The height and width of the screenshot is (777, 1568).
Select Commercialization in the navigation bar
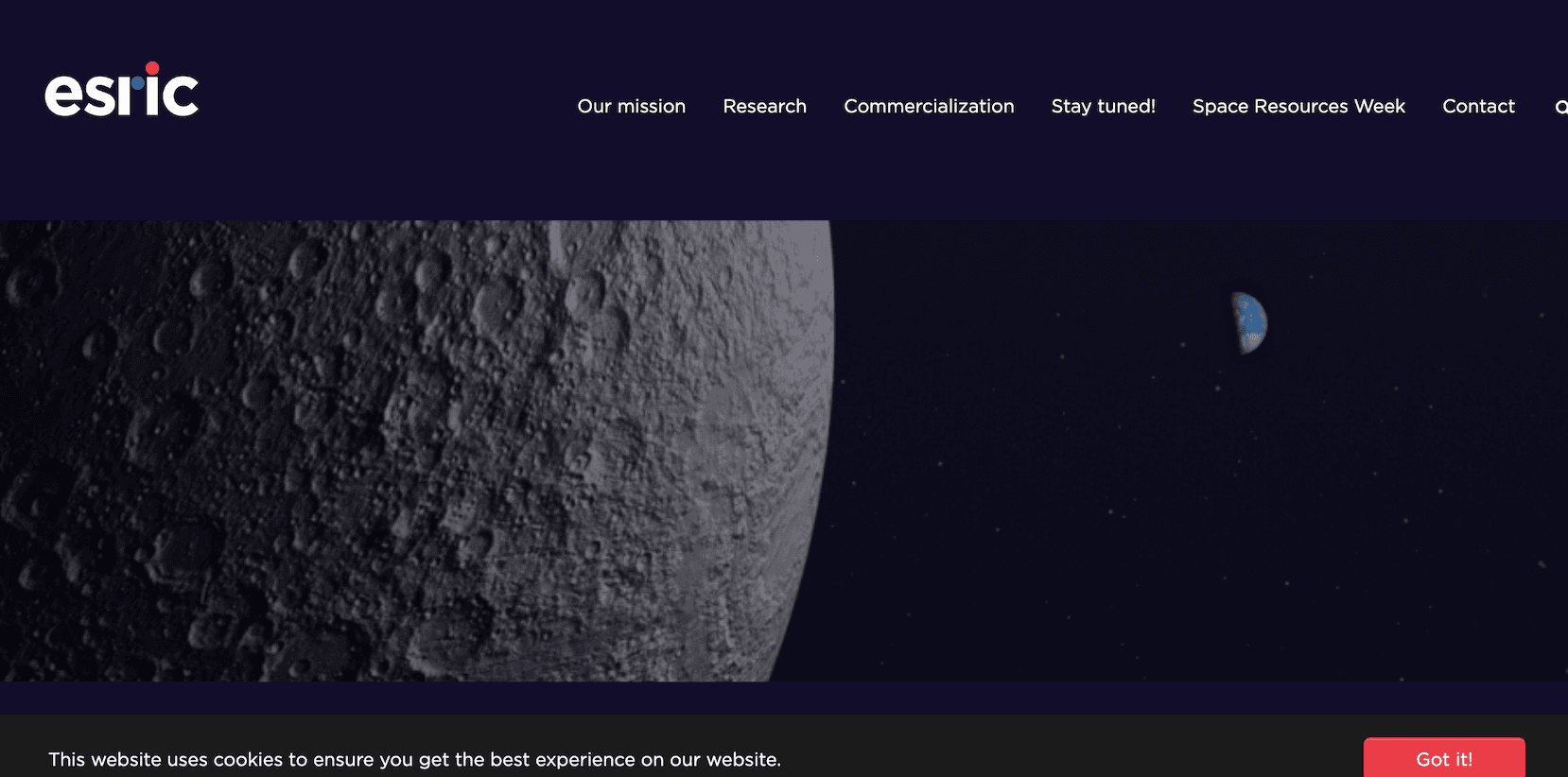(x=929, y=107)
